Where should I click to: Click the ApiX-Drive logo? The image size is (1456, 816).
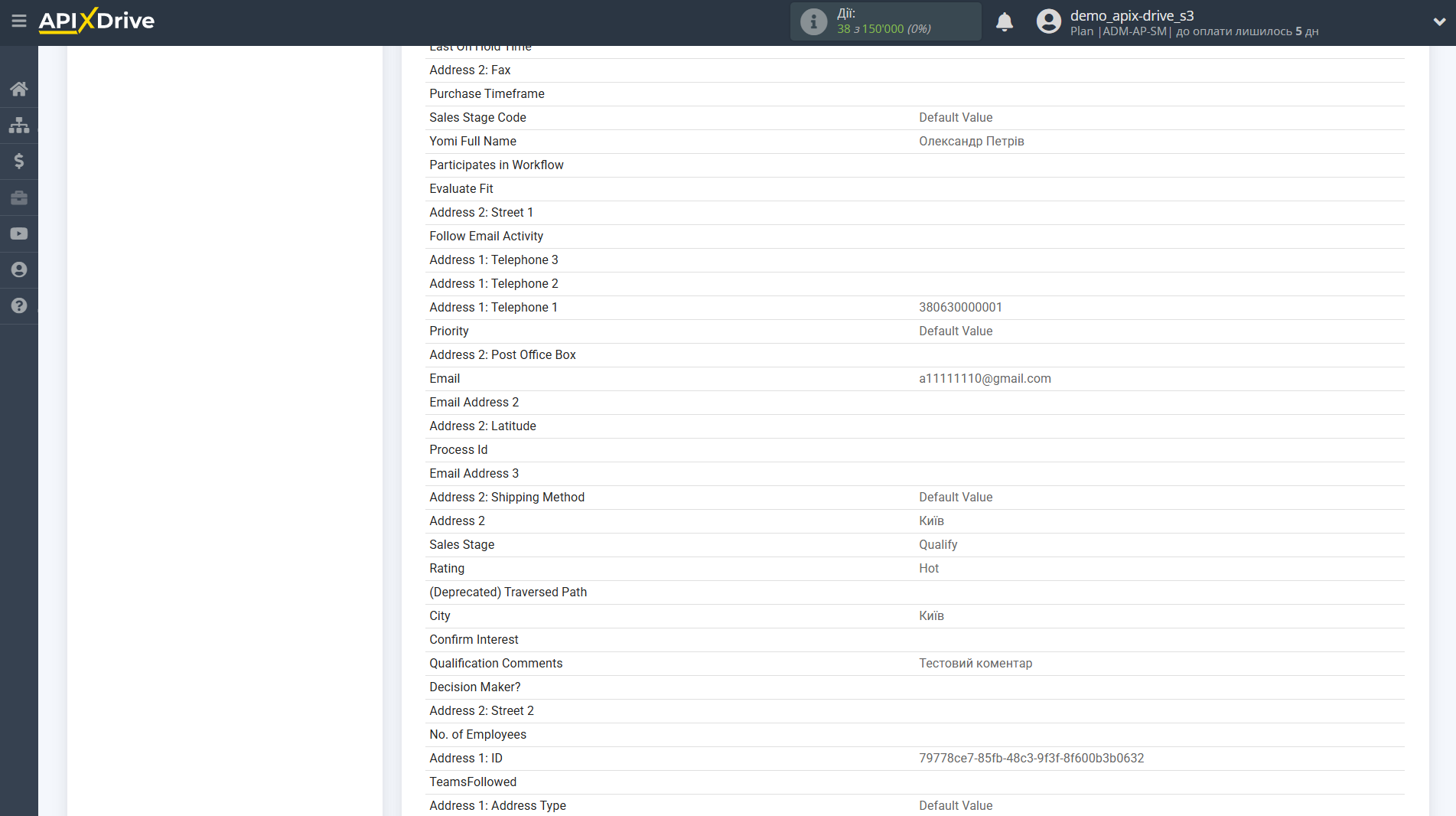96,21
